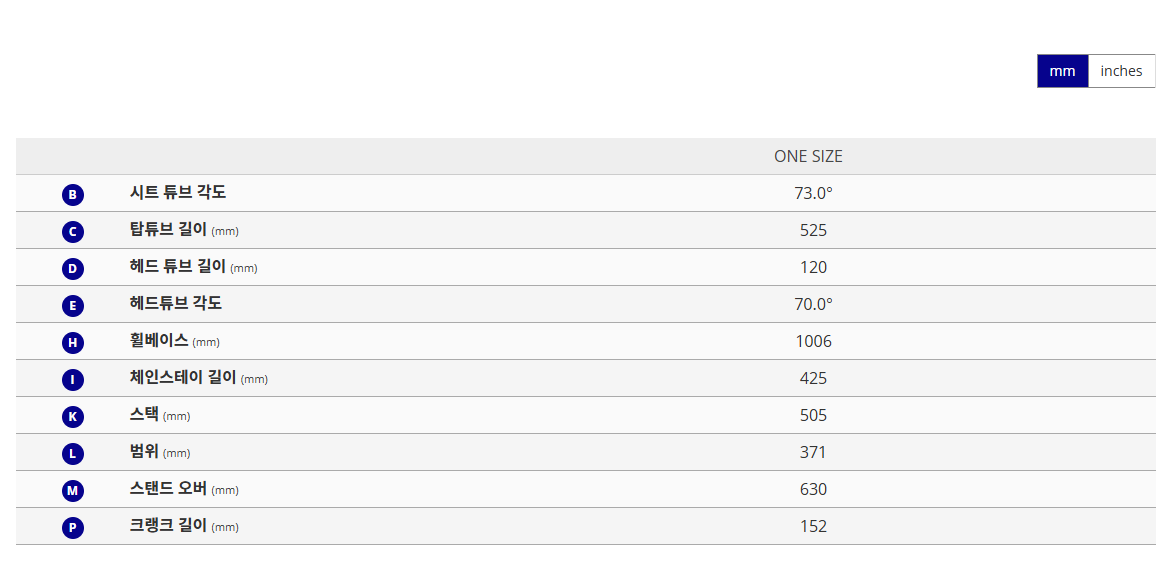Select the D letter badge
The image size is (1172, 582).
(x=73, y=268)
